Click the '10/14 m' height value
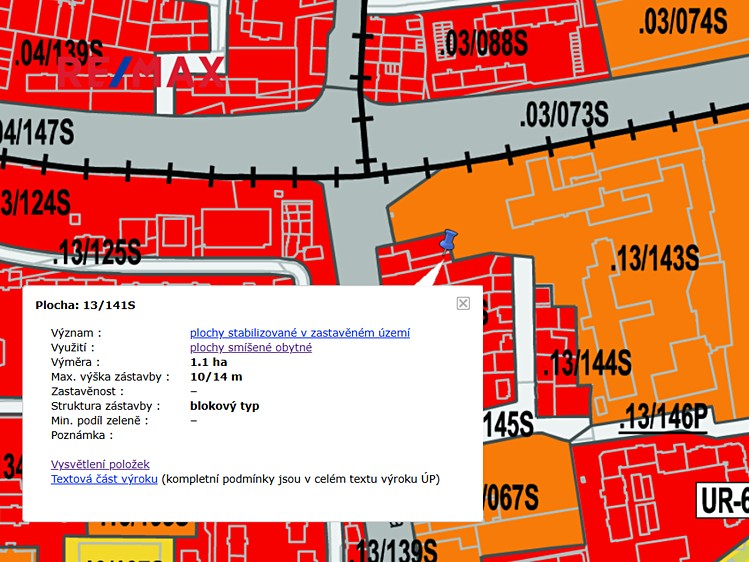Image resolution: width=749 pixels, height=562 pixels. (216, 377)
